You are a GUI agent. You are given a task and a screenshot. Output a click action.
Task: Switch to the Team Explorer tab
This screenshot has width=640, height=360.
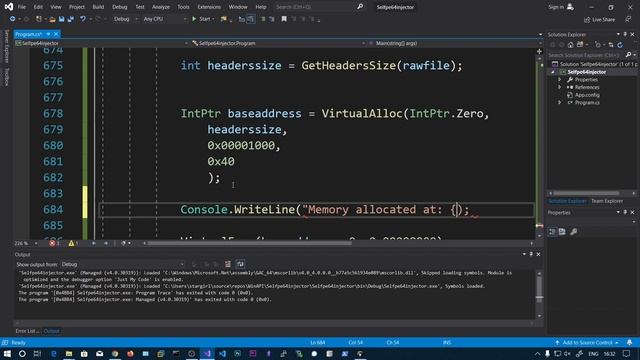[x=607, y=201]
